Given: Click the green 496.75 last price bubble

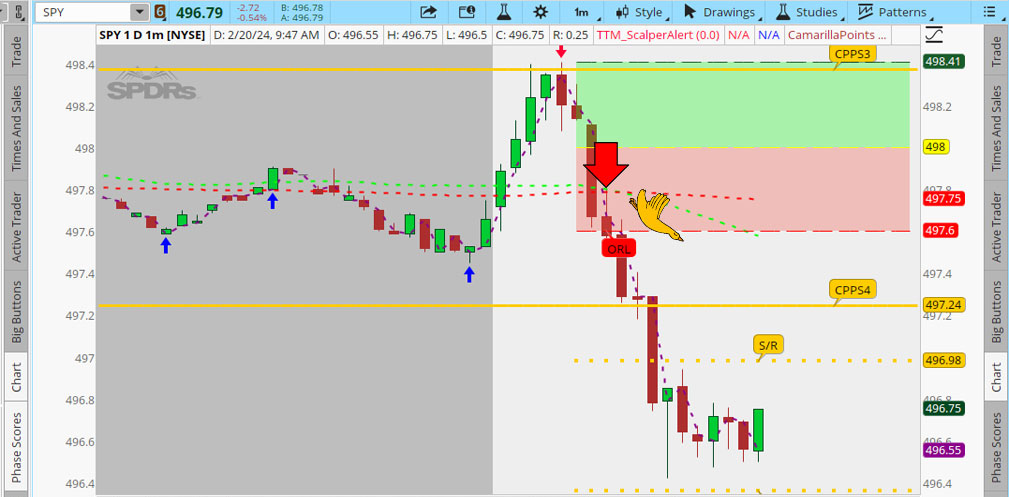Looking at the screenshot, I should [943, 408].
